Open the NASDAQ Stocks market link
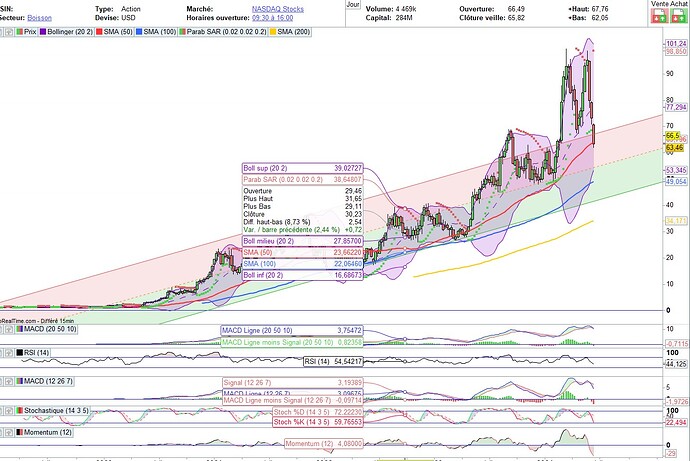690x461 pixels. pyautogui.click(x=278, y=9)
